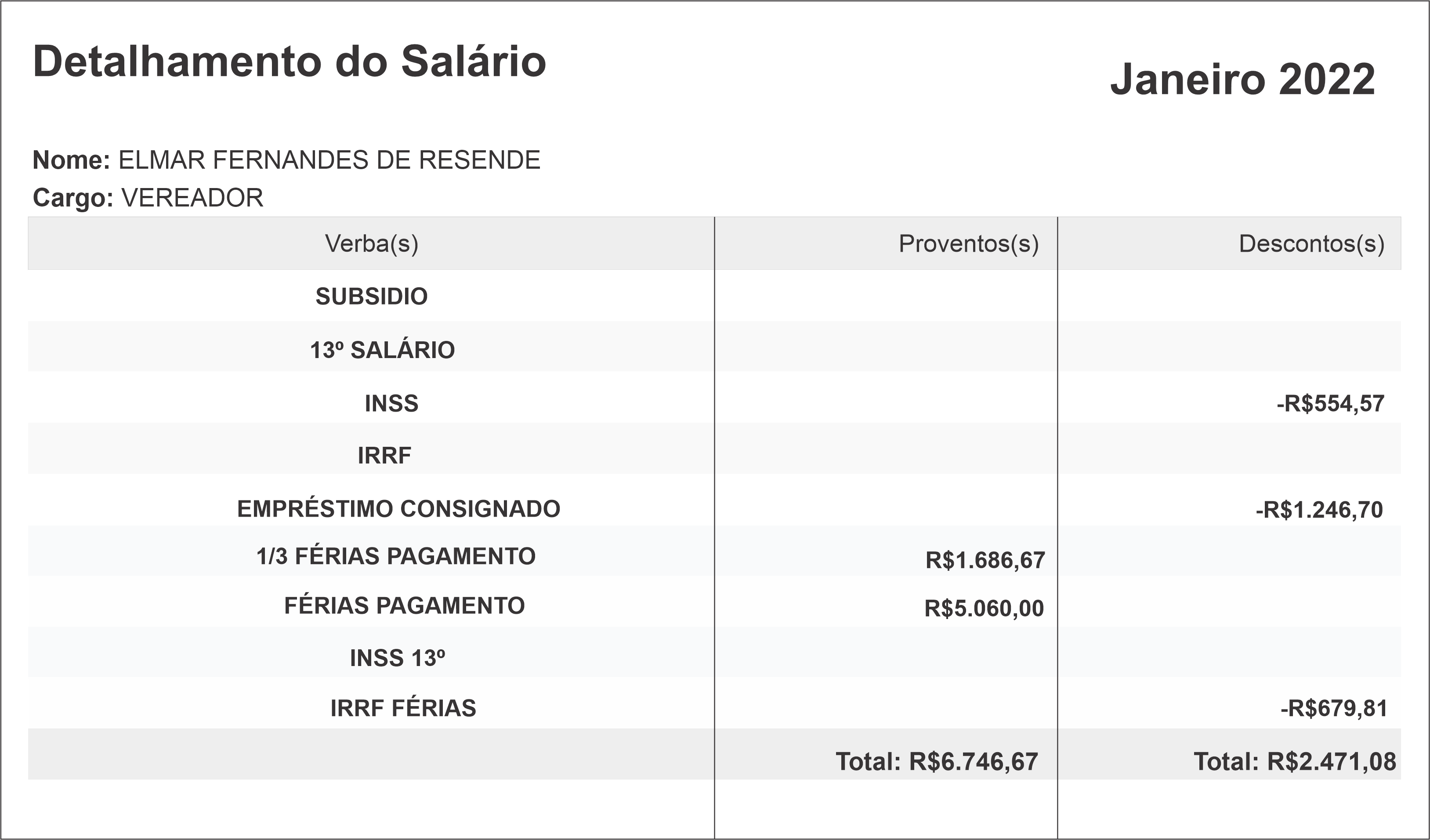Click the INSS discount value -R$554,57

[1330, 404]
